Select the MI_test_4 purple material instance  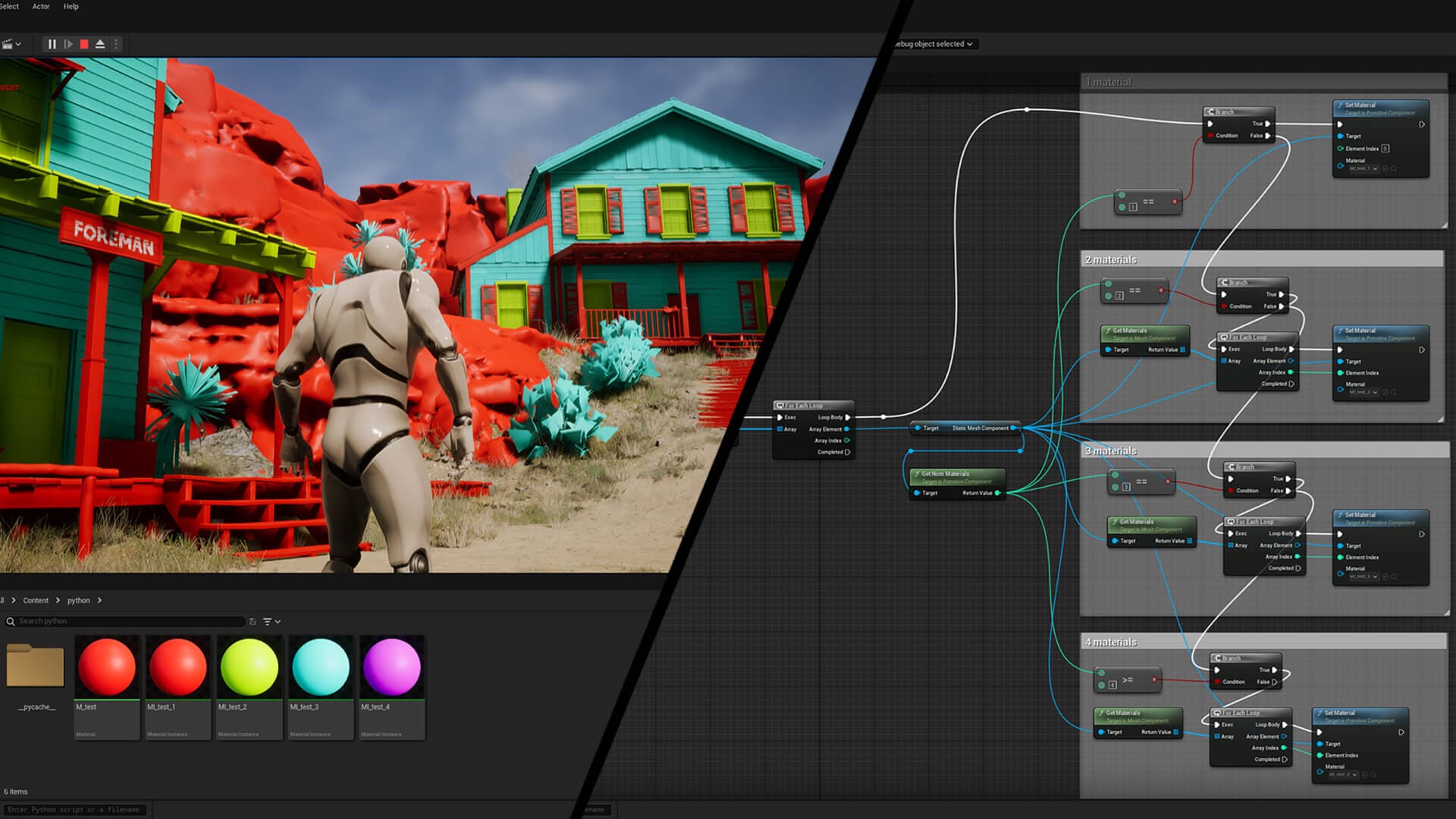coord(392,667)
